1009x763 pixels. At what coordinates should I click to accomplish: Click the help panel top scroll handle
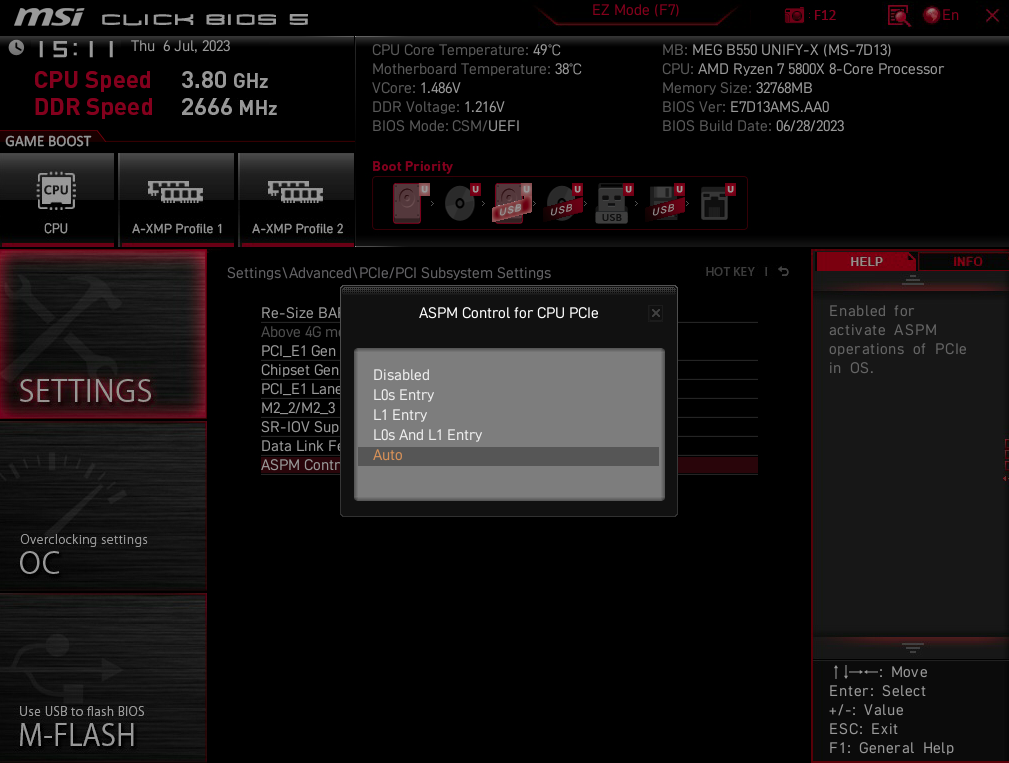[x=912, y=280]
